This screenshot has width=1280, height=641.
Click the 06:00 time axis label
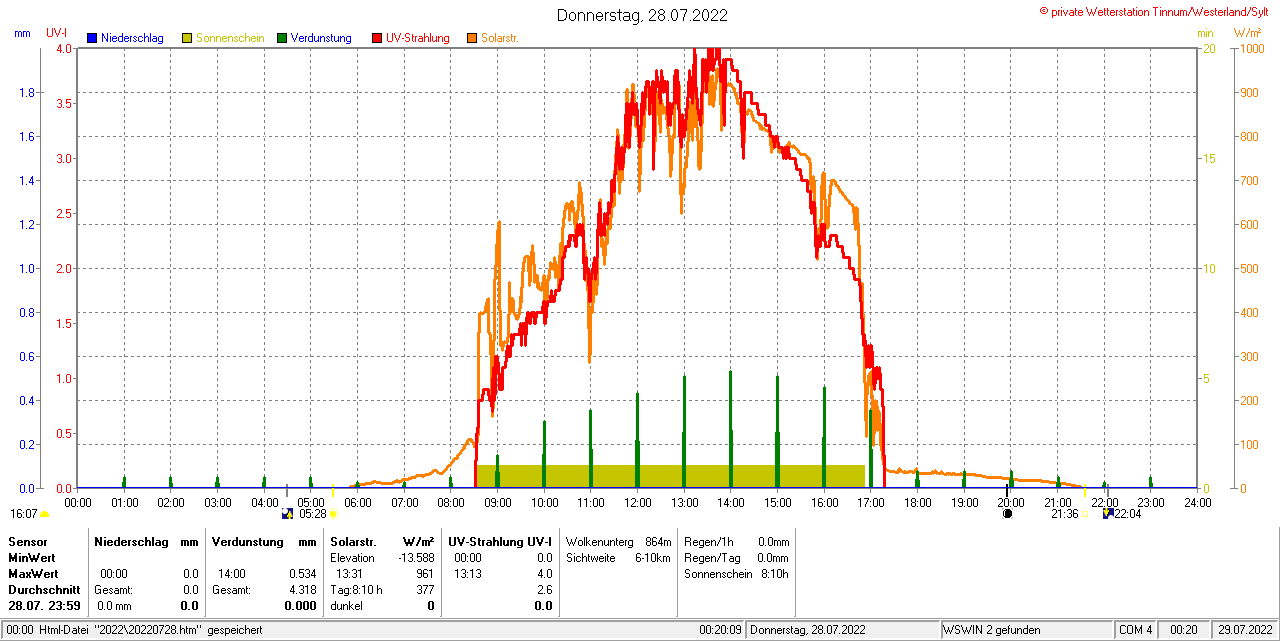click(358, 502)
